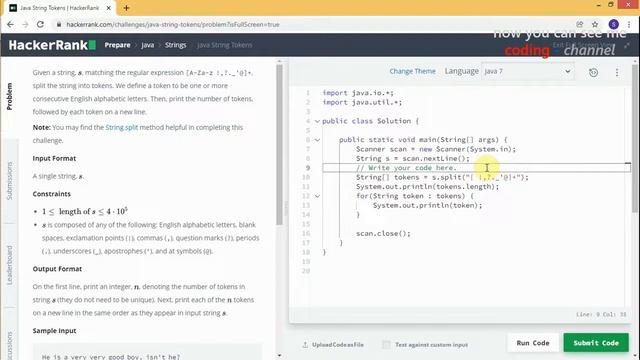Viewport: 640px width, 360px height.
Task: Collapse the main method fold arrow
Action: pyautogui.click(x=317, y=140)
